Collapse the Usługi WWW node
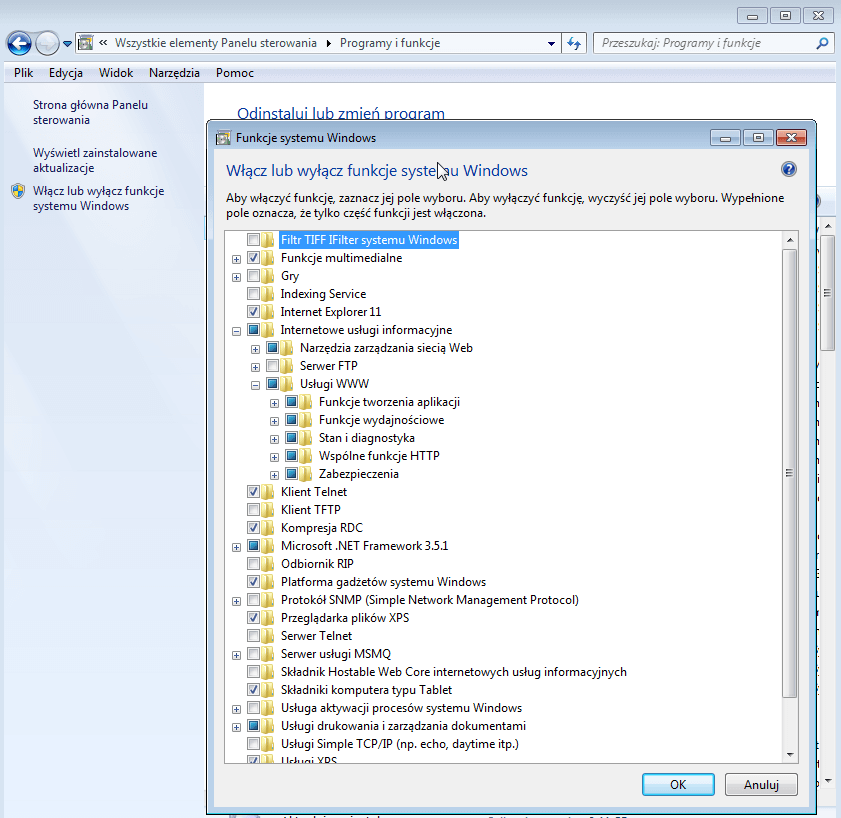Image resolution: width=841 pixels, height=818 pixels. coord(255,386)
